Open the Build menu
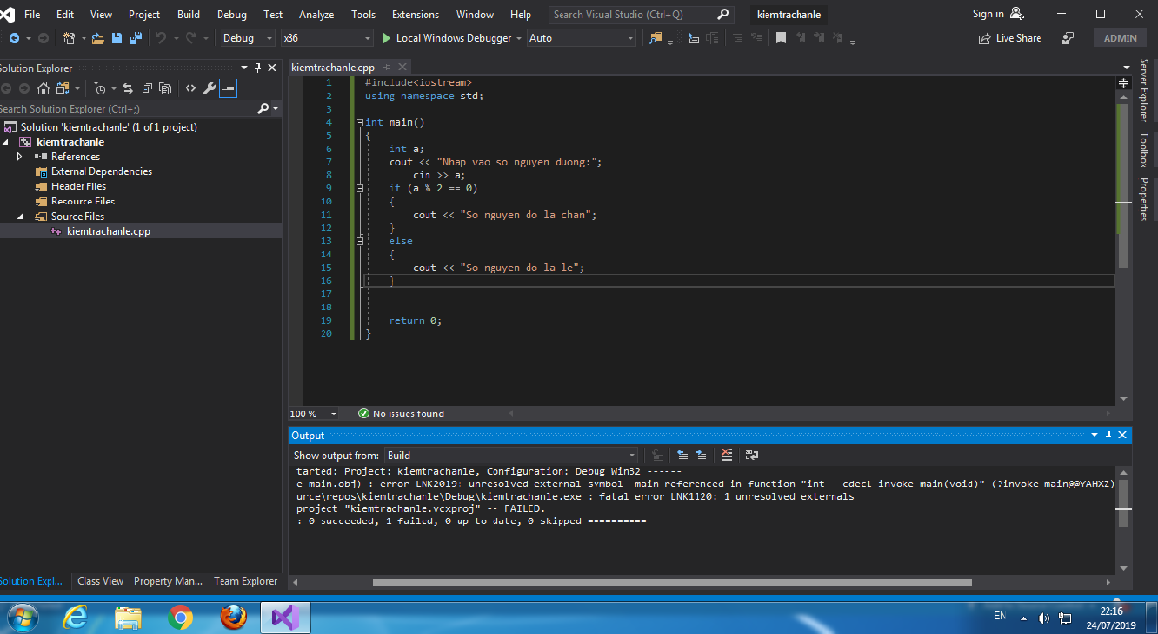The height and width of the screenshot is (634, 1158). tap(188, 14)
